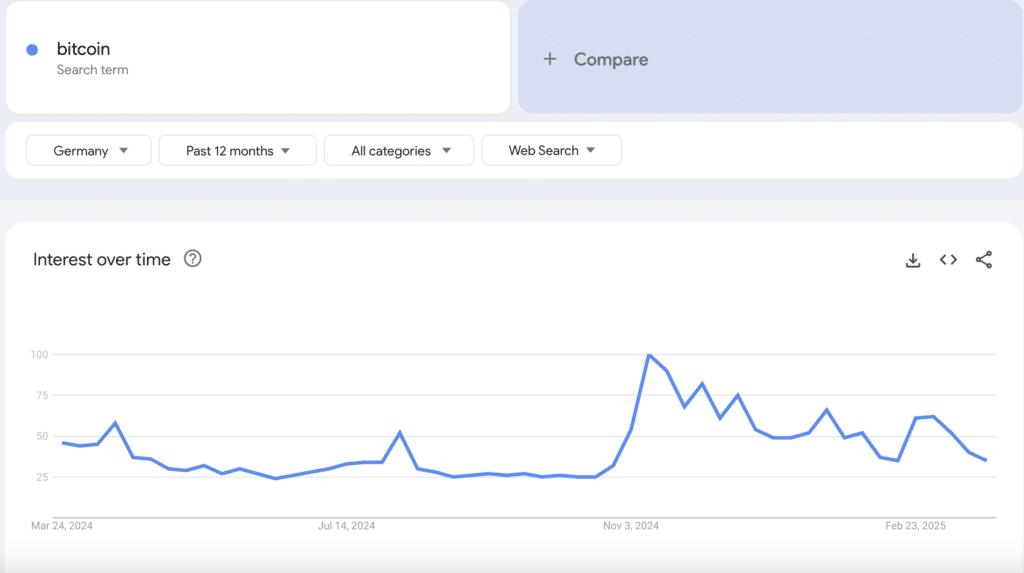
Task: Click the Interest over time heading
Action: tap(102, 259)
